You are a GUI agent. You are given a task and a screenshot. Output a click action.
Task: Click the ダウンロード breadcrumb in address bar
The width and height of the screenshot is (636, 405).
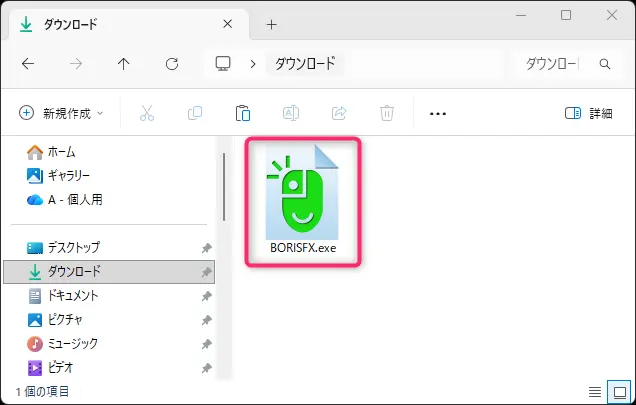point(305,64)
